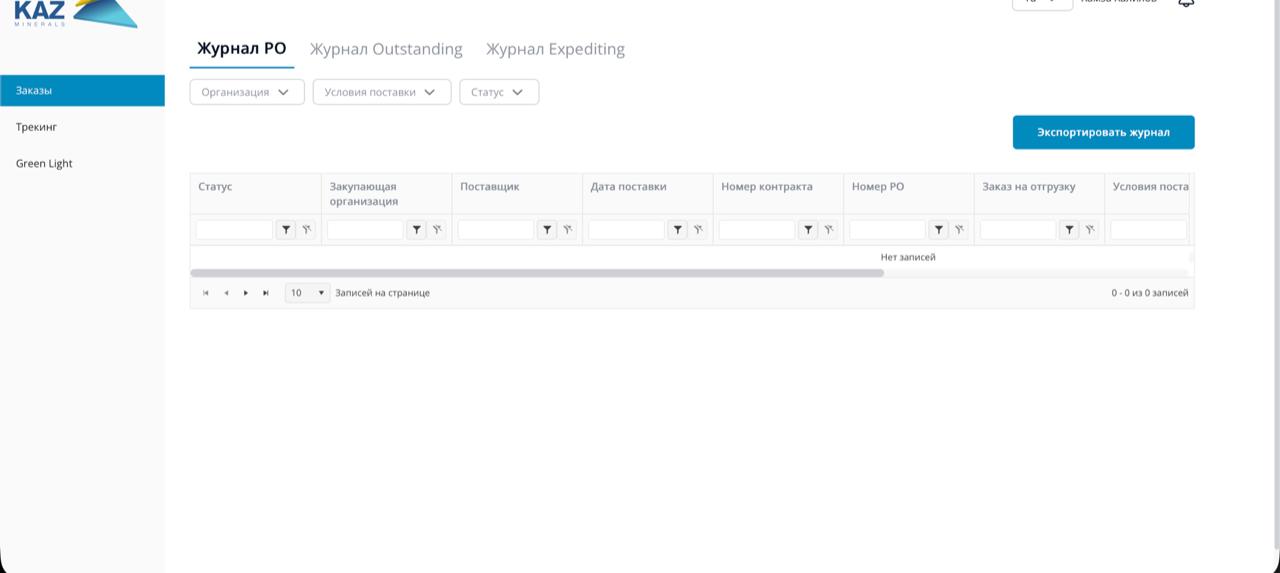The width and height of the screenshot is (1280, 573).
Task: Open the Статус filter dropdown
Action: click(x=498, y=92)
